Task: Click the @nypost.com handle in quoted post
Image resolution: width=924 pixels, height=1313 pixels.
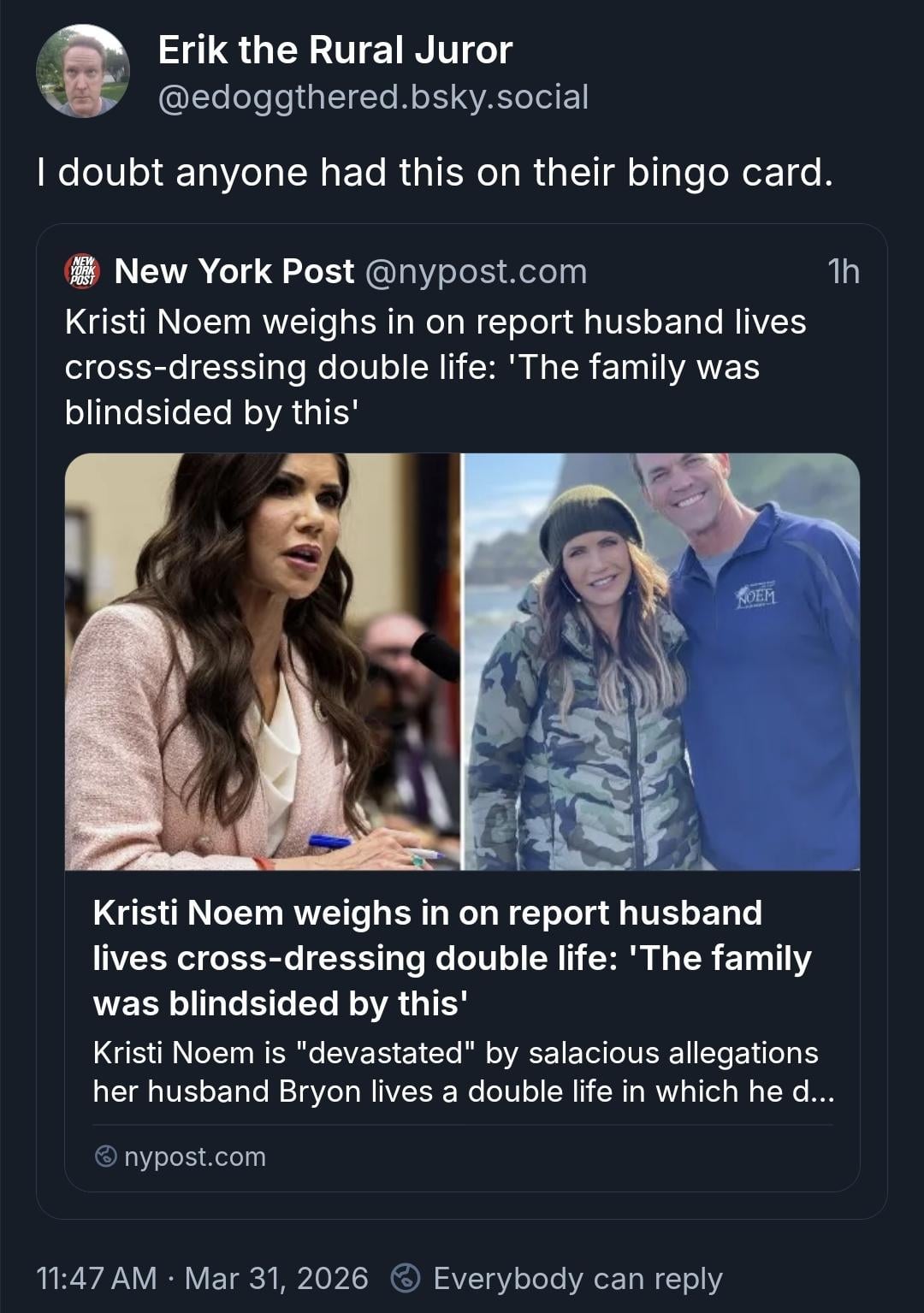Action: point(476,271)
